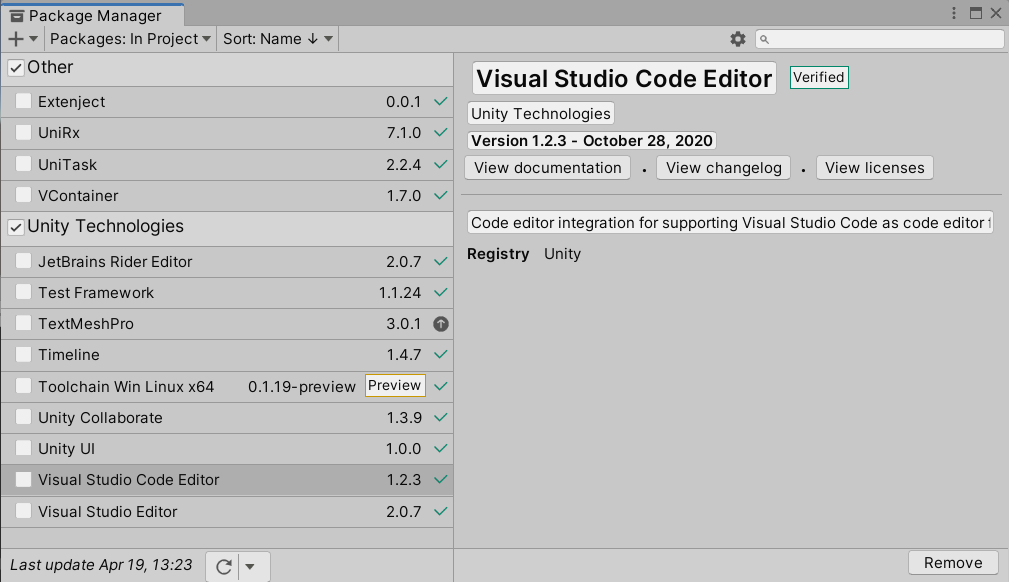Viewport: 1009px width, 582px height.
Task: Check the JetBrains Rider Editor checkbox
Action: pos(23,261)
